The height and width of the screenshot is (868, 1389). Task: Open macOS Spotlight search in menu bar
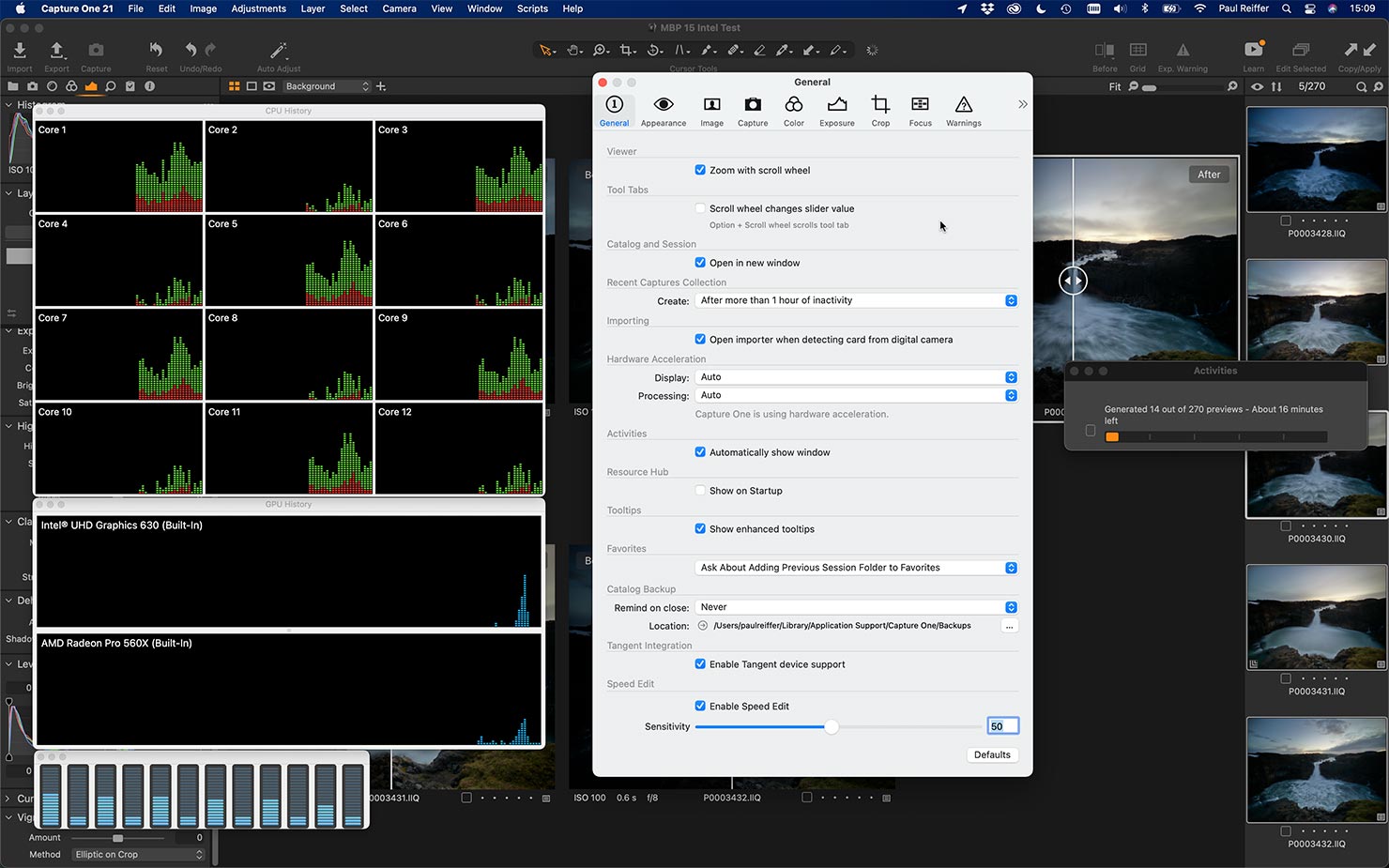click(x=1287, y=8)
